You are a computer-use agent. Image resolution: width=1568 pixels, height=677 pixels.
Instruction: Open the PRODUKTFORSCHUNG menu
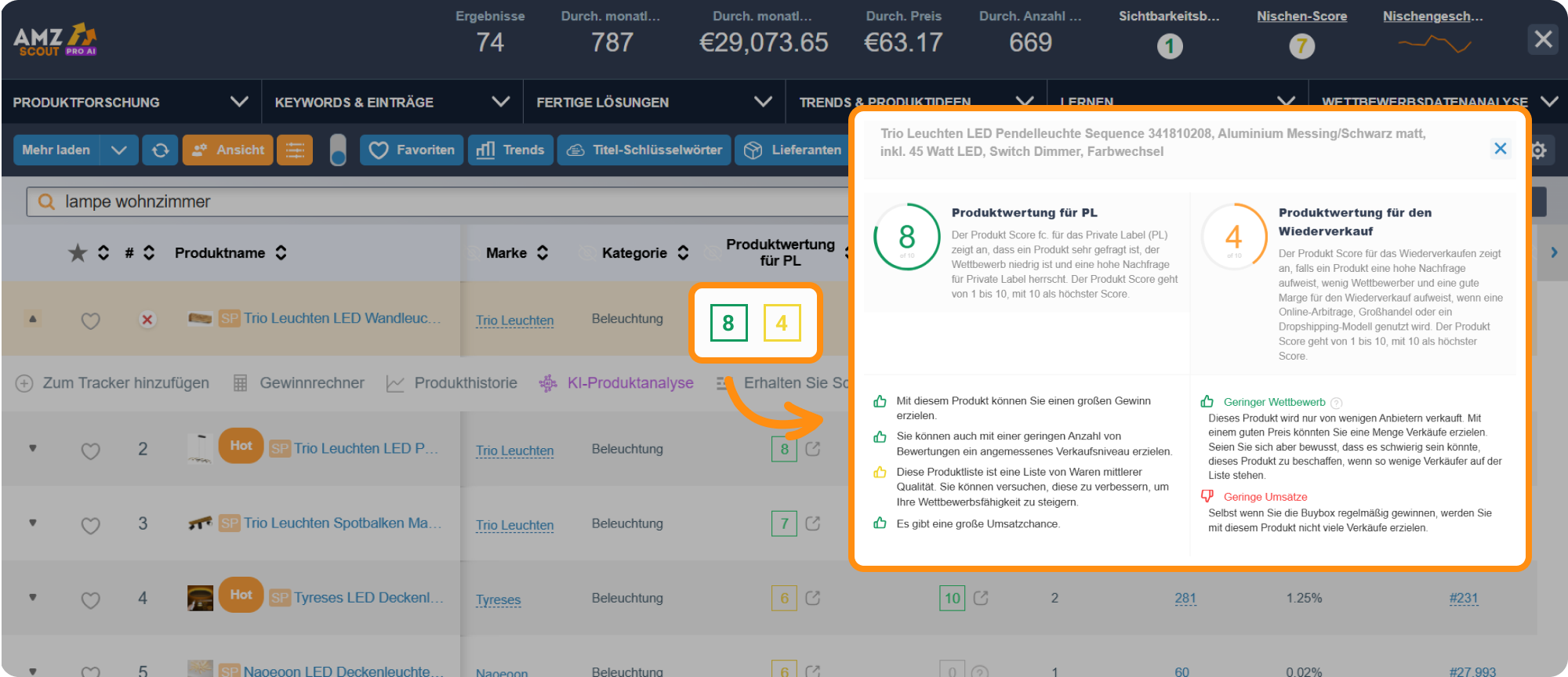131,102
